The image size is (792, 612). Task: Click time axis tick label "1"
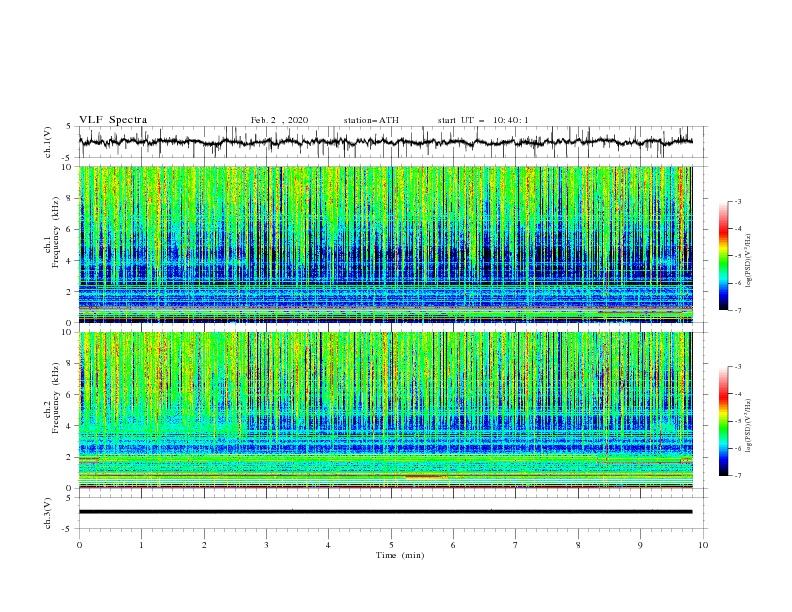point(141,545)
